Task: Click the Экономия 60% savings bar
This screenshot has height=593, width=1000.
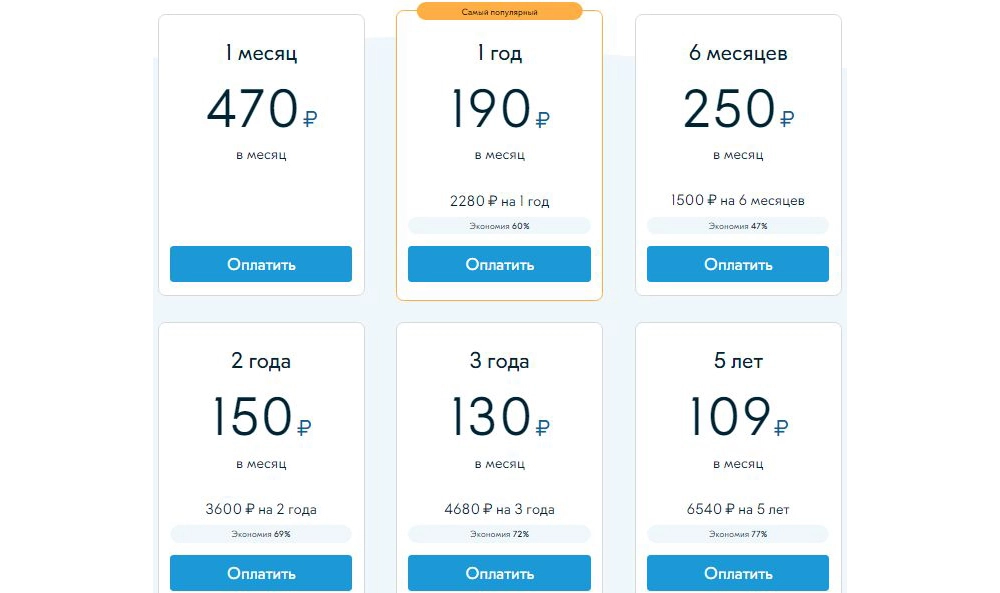Action: click(499, 226)
